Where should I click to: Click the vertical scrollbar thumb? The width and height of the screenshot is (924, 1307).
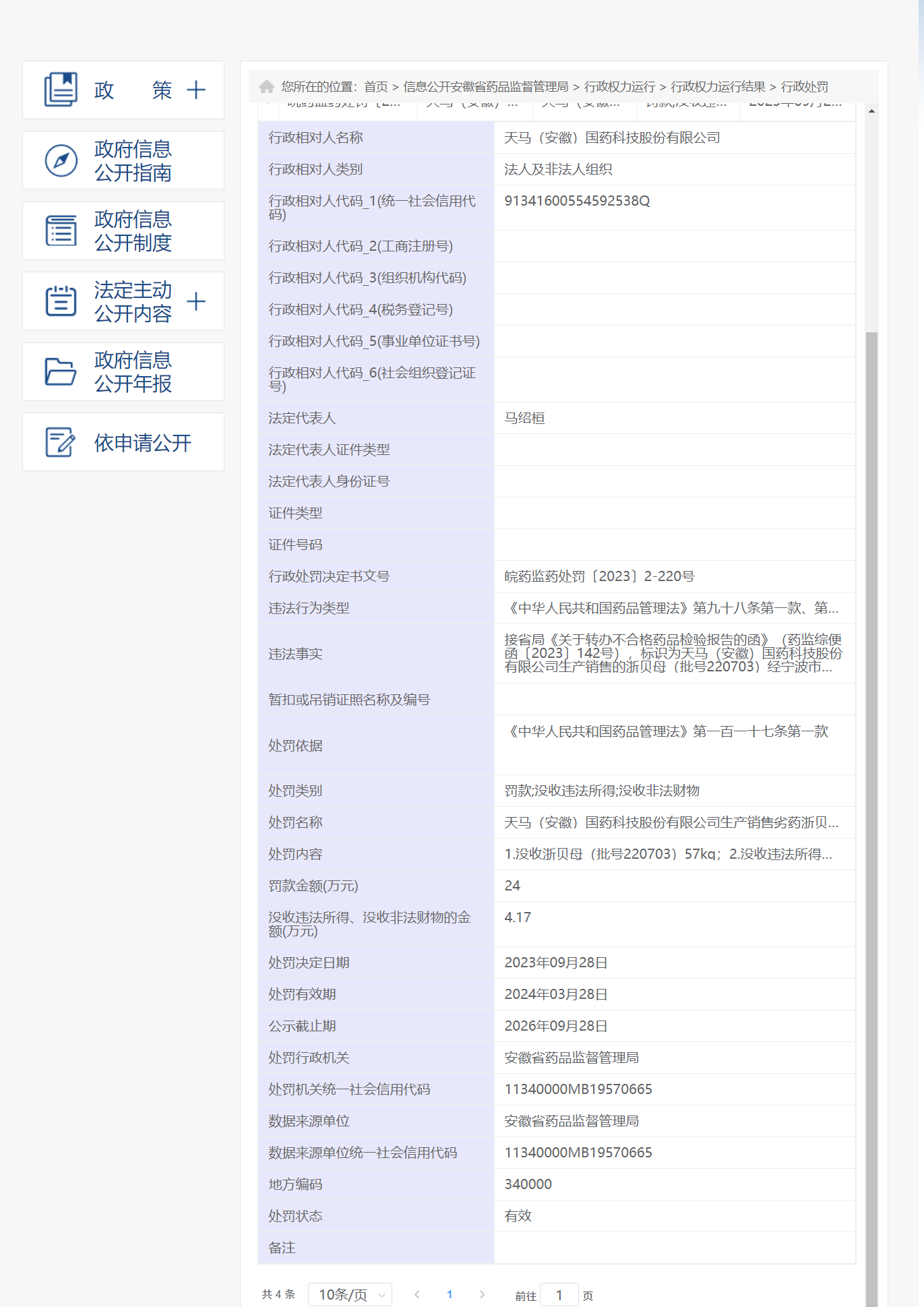point(871,819)
